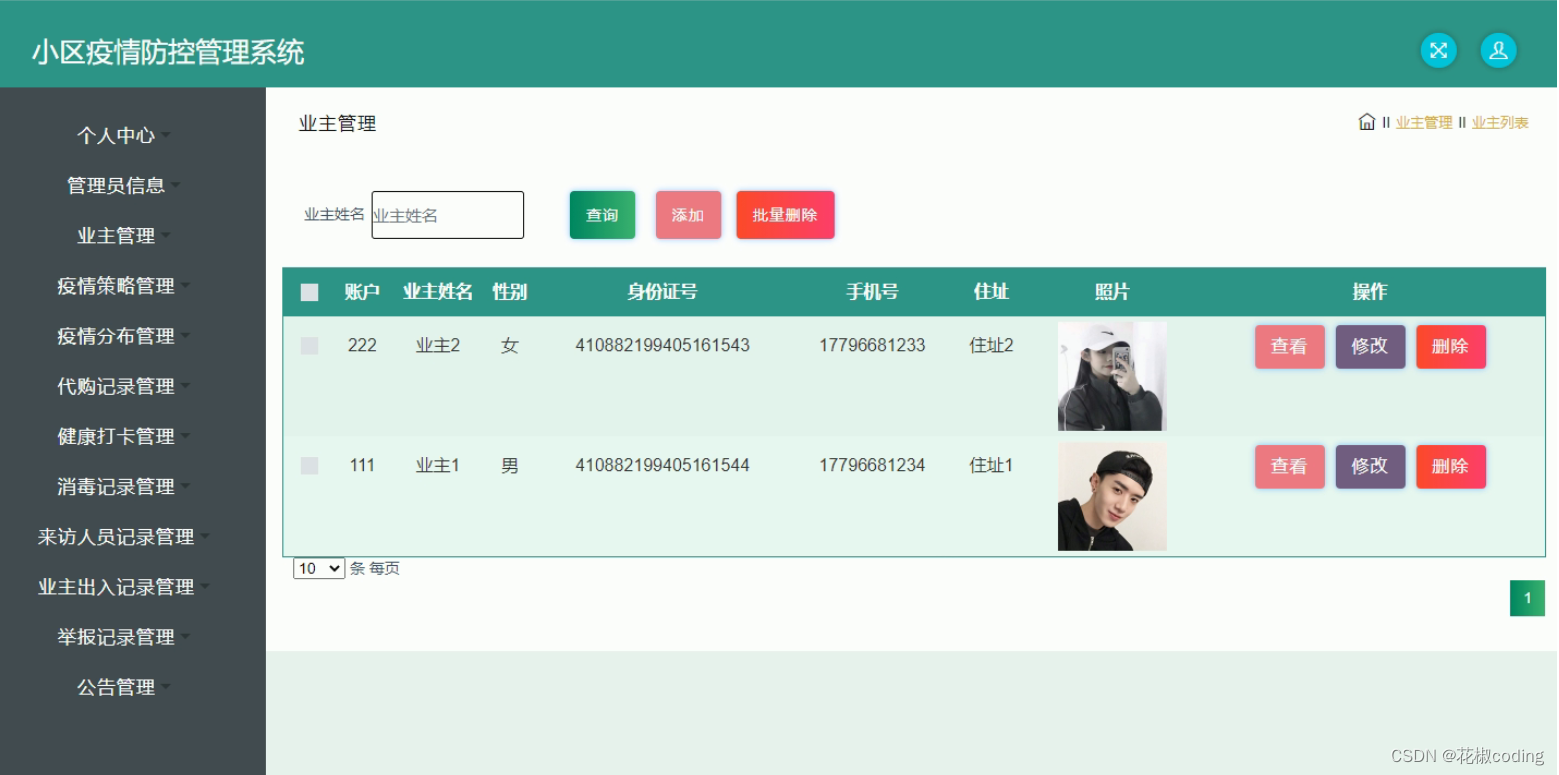Toggle the select-all checkbox in table header

310,292
